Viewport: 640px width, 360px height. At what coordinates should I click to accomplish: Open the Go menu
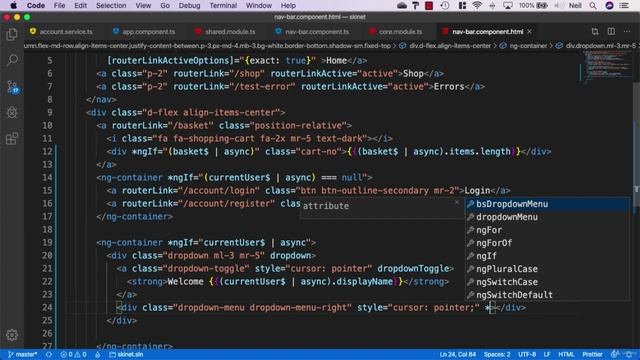165,5
